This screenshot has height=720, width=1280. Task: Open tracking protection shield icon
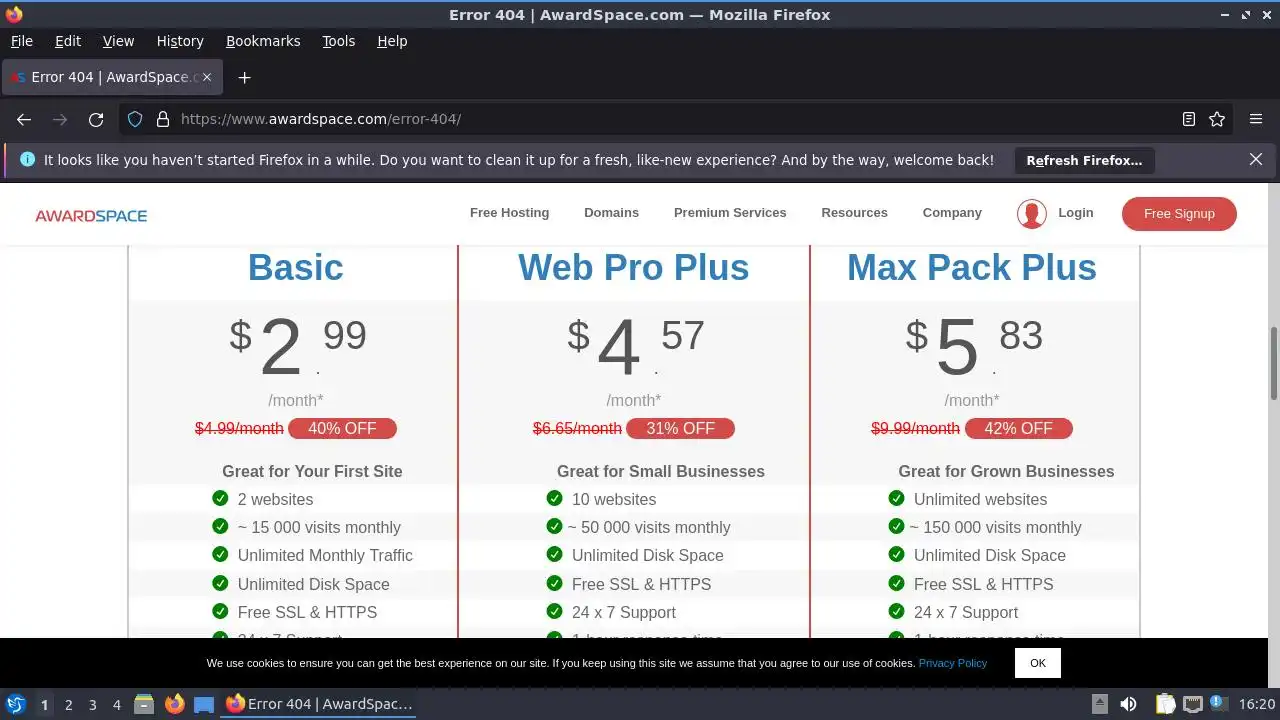click(135, 119)
